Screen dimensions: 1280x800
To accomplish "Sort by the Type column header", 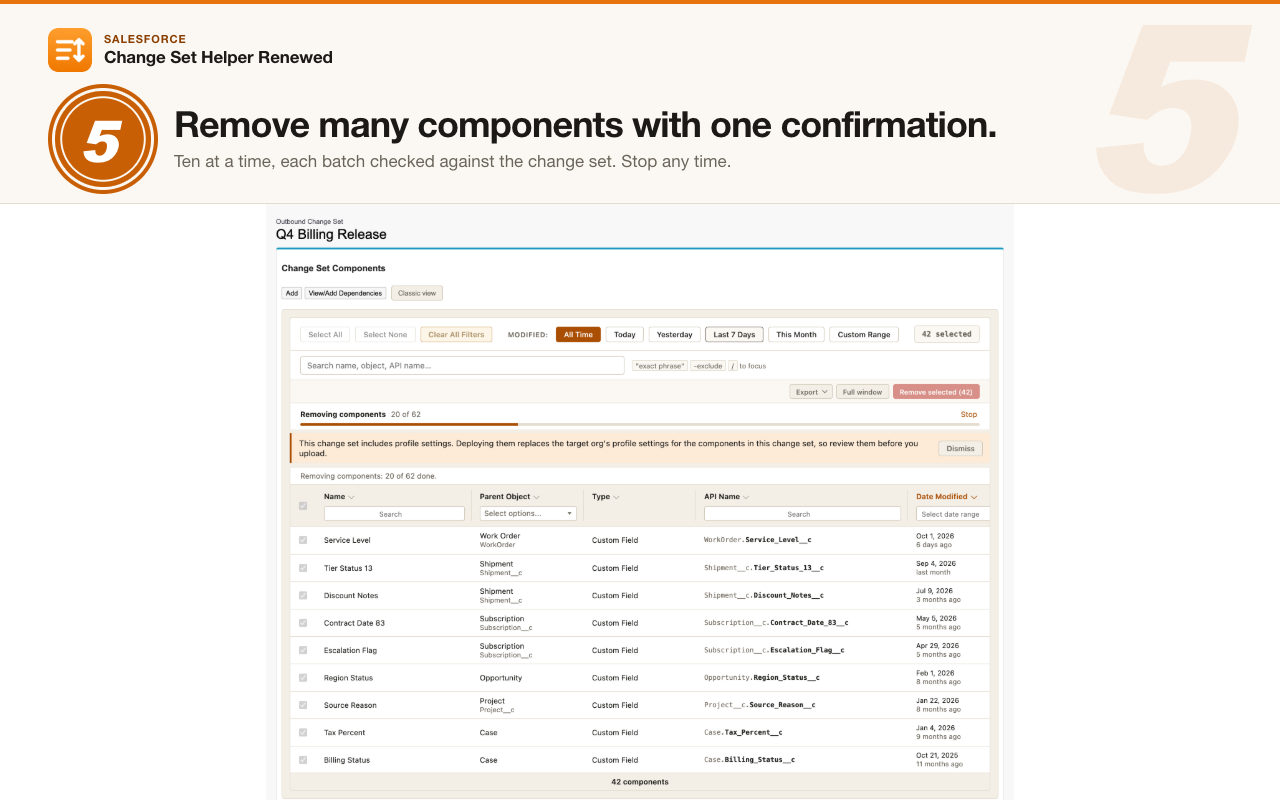I will (605, 497).
